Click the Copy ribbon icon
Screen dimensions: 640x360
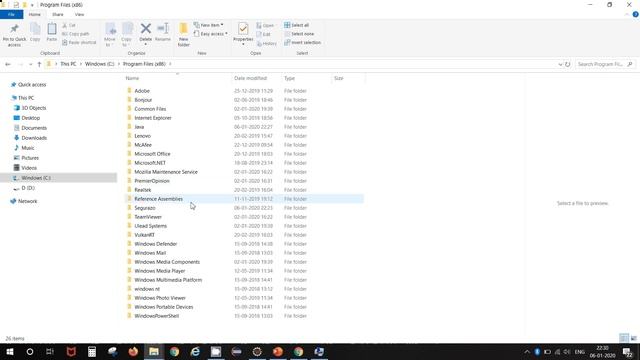tap(35, 32)
